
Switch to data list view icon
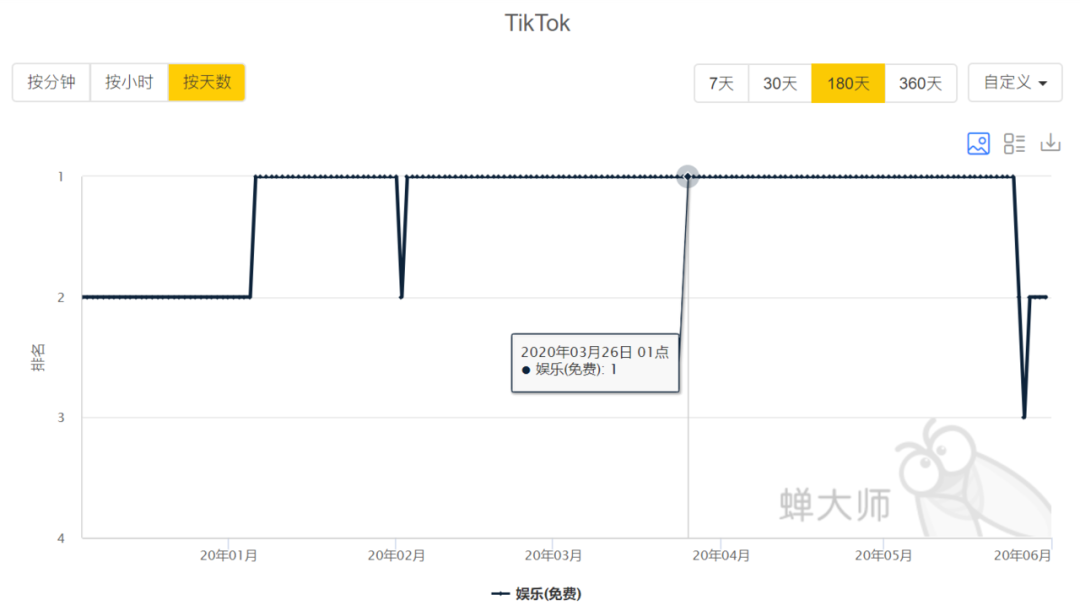coord(1014,143)
